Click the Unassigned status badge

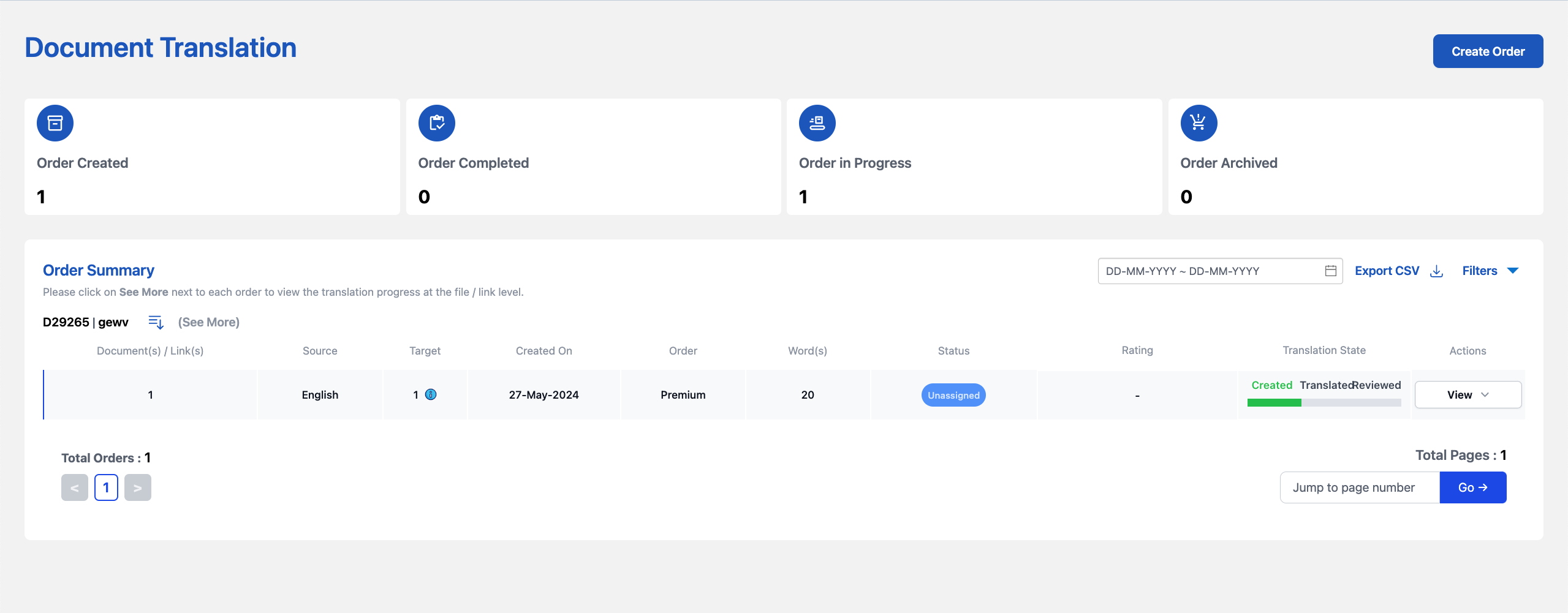click(x=953, y=395)
